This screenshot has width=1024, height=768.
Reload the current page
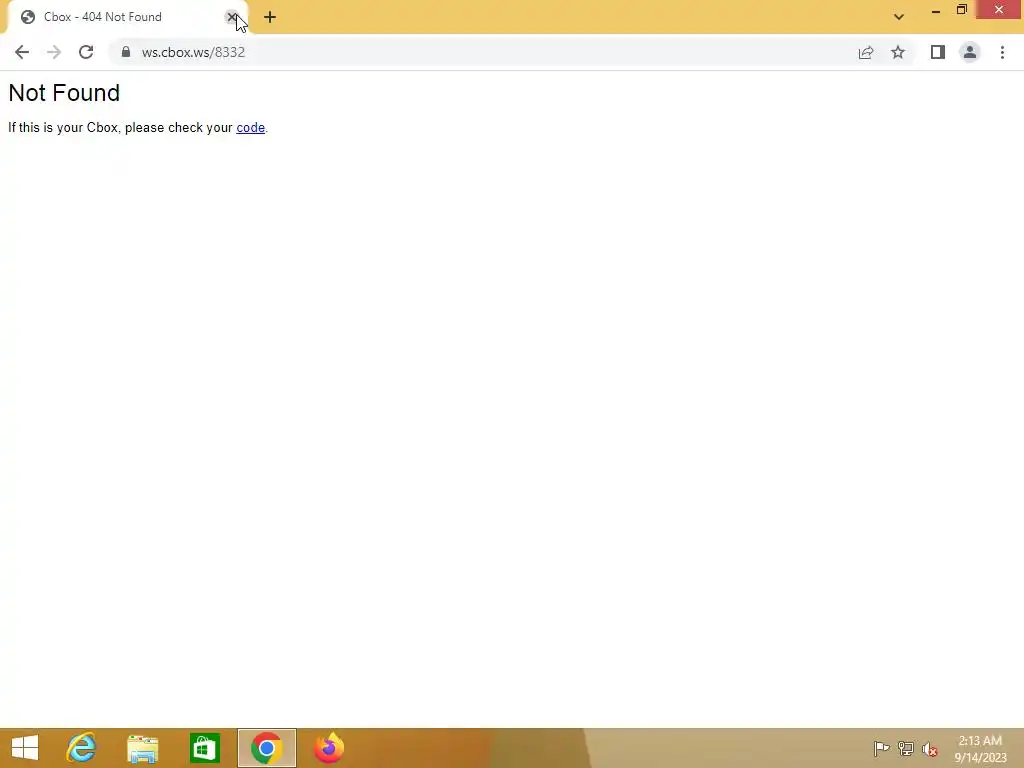[x=86, y=52]
